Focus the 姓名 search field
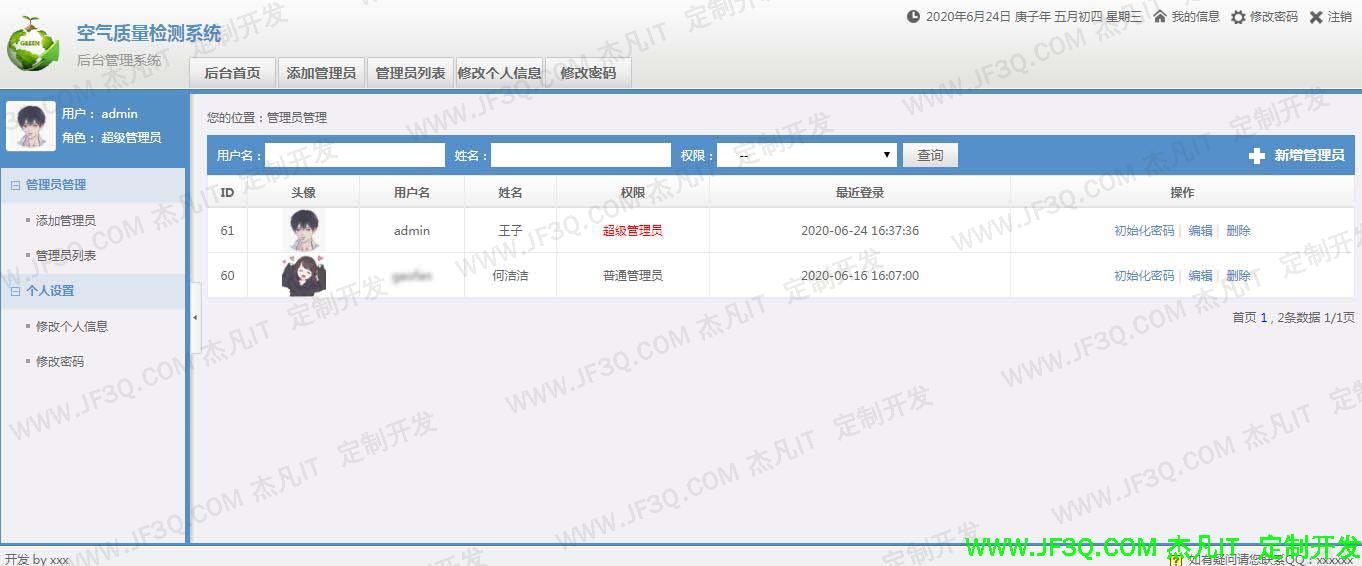The height and width of the screenshot is (566, 1362). pyautogui.click(x=581, y=155)
